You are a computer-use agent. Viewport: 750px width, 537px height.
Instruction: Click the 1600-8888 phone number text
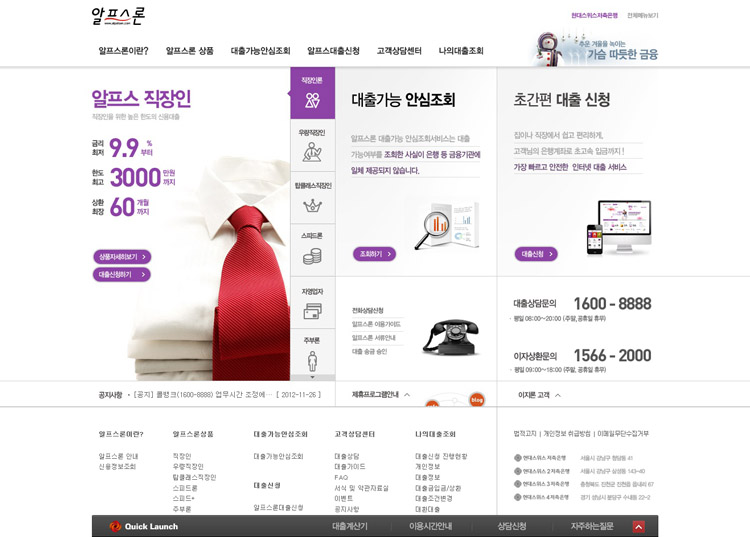click(x=612, y=304)
